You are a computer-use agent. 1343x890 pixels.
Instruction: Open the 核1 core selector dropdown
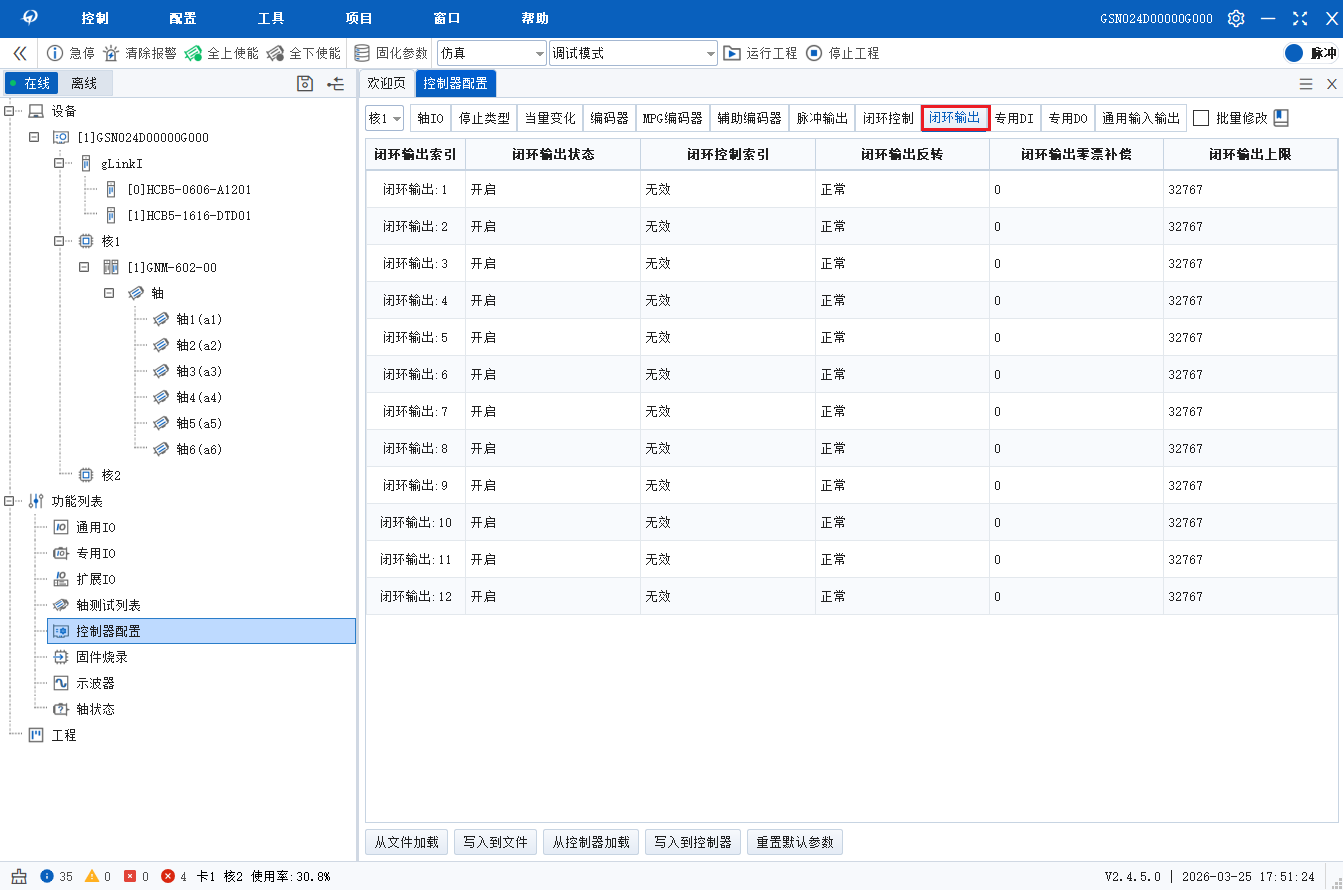(384, 118)
